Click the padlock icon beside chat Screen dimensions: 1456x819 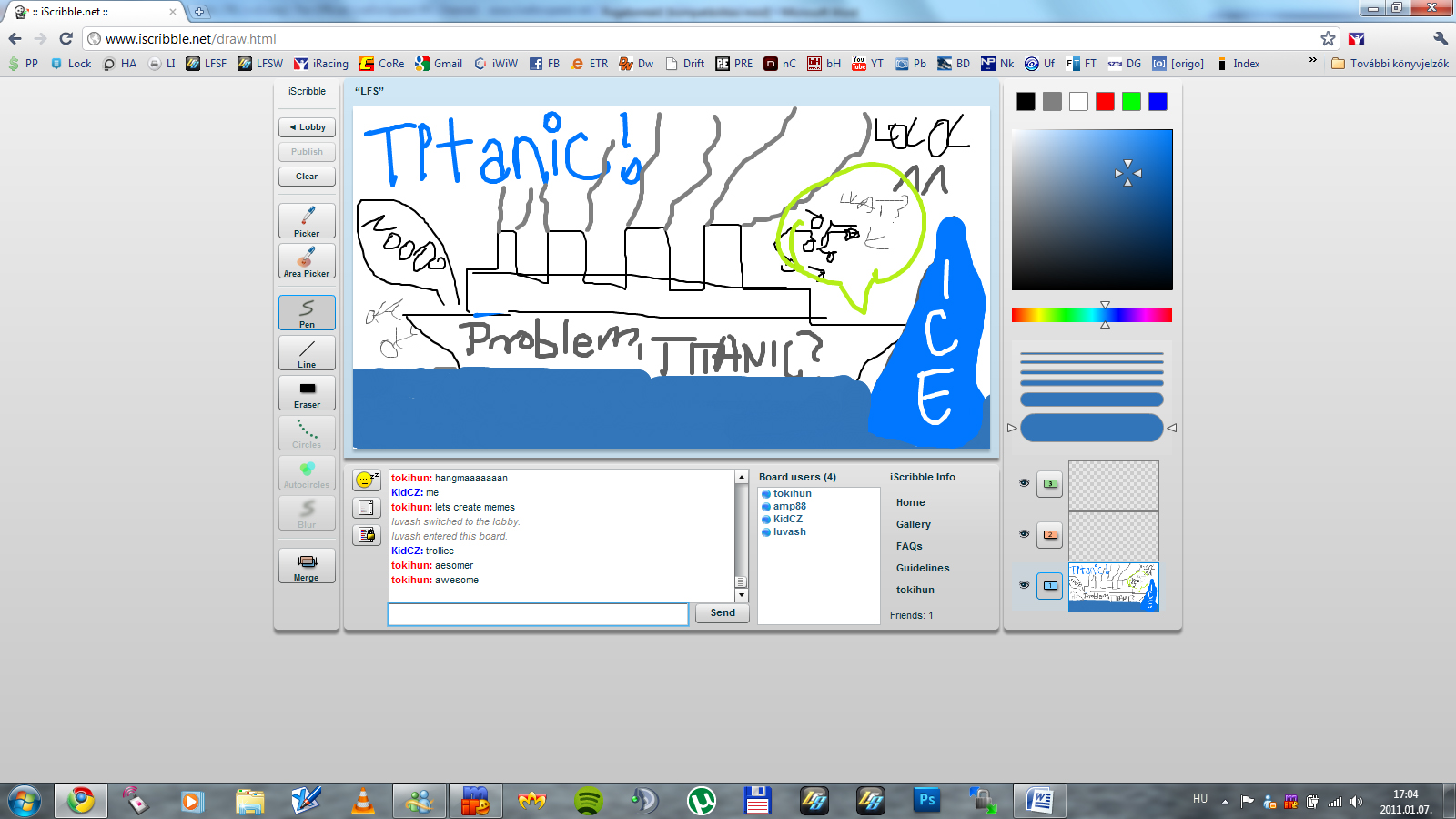(x=367, y=534)
